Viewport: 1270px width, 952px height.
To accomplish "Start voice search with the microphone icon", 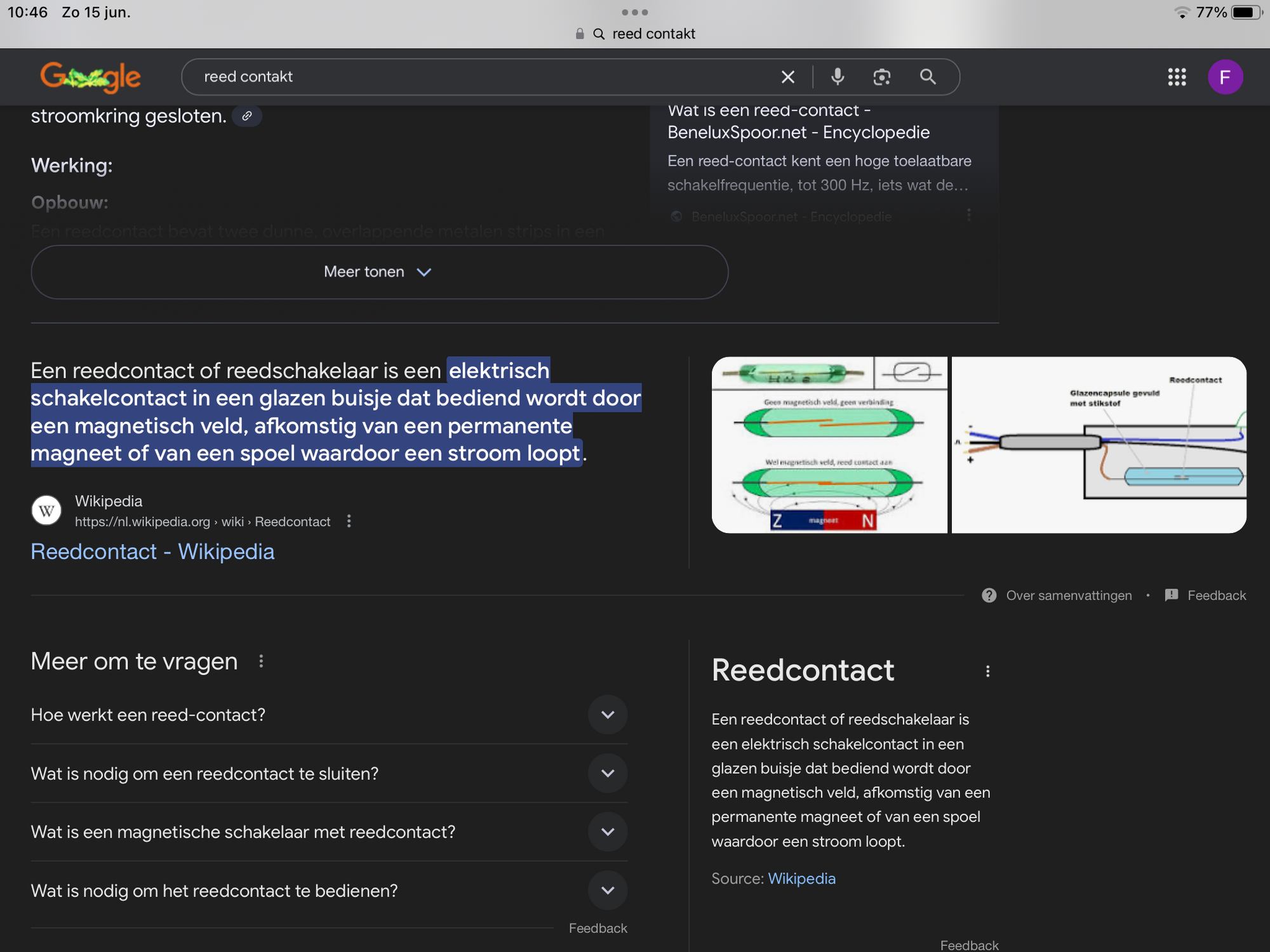I will tap(838, 77).
